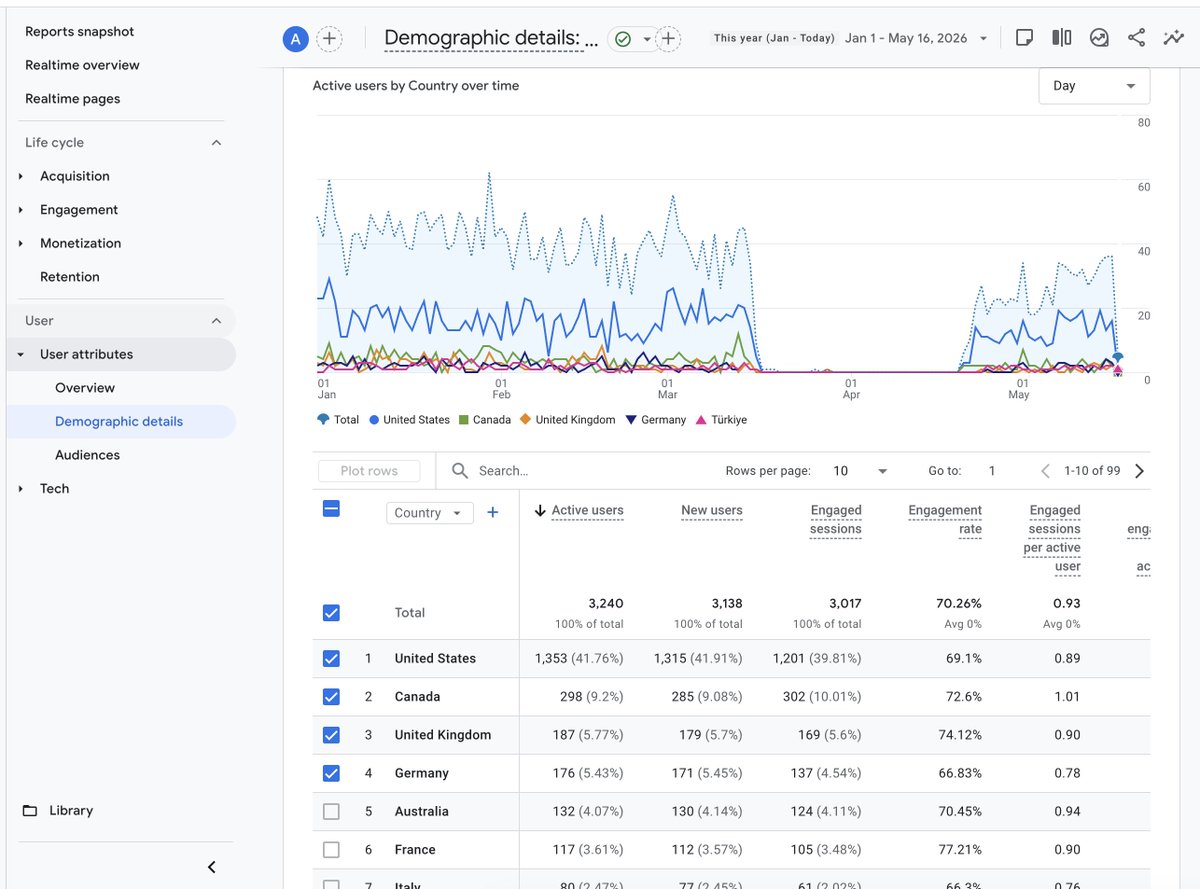Open the Country dimension dropdown
The height and width of the screenshot is (889, 1200).
pyautogui.click(x=429, y=513)
